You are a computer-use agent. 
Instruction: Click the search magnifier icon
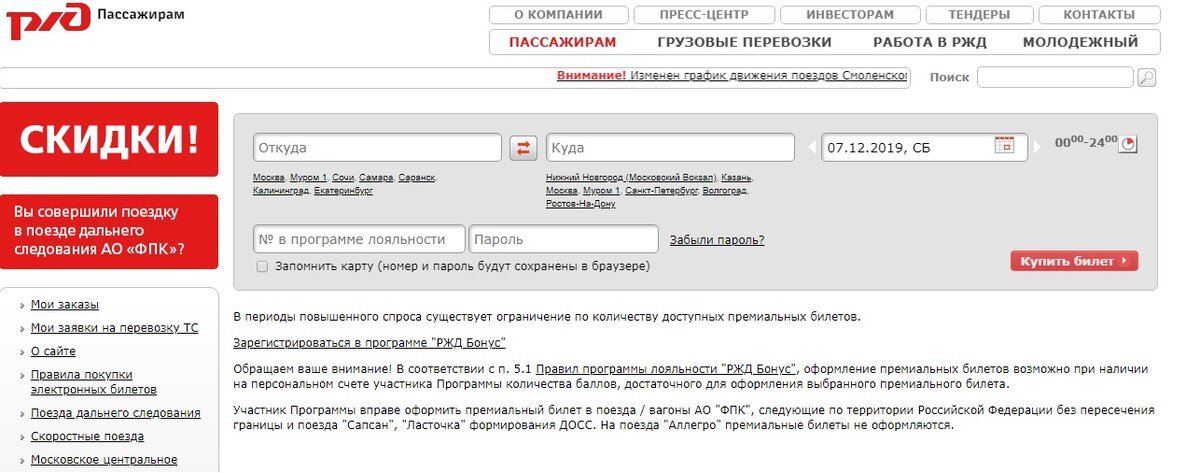(x=1147, y=78)
